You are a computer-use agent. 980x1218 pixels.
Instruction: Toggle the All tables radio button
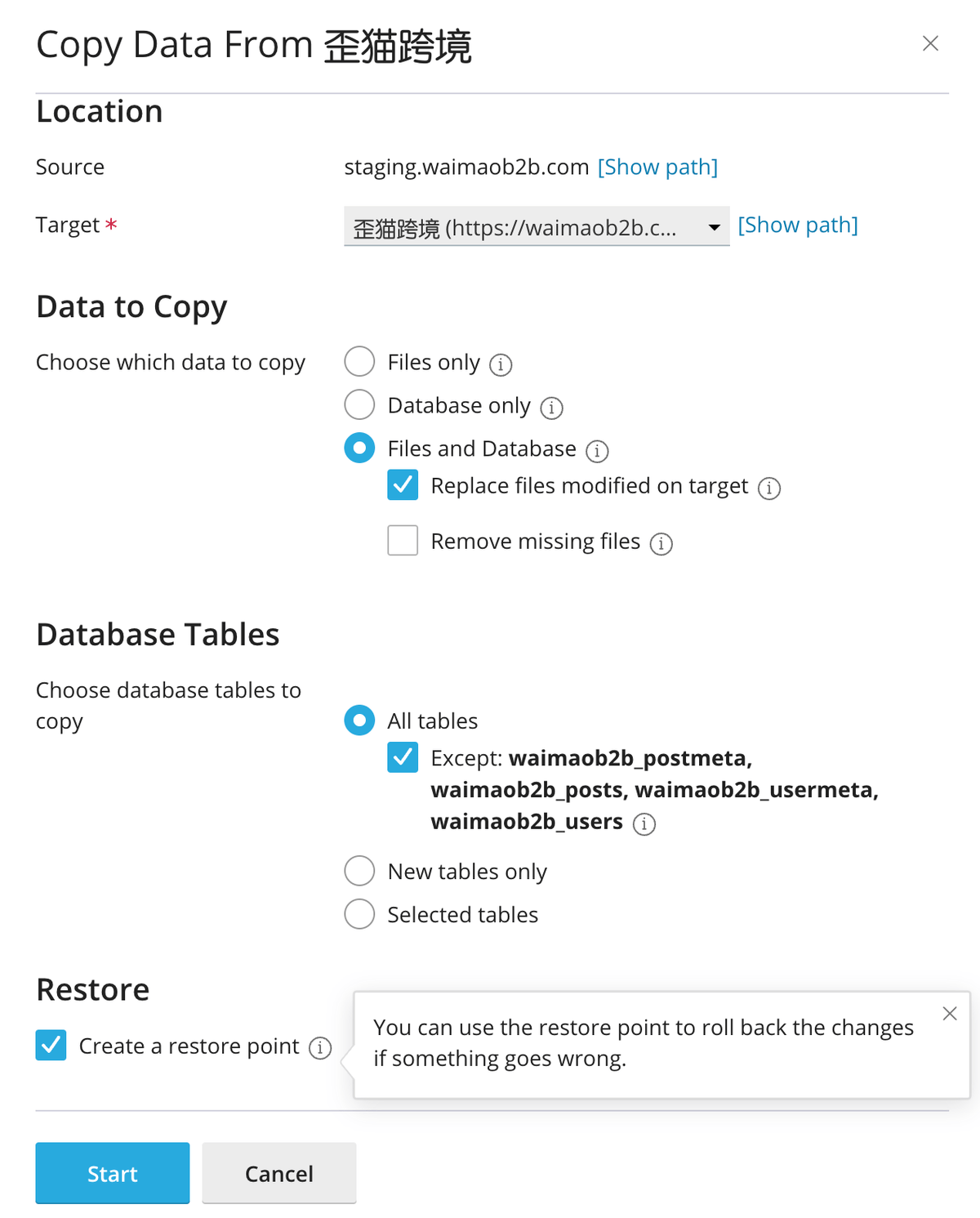359,721
